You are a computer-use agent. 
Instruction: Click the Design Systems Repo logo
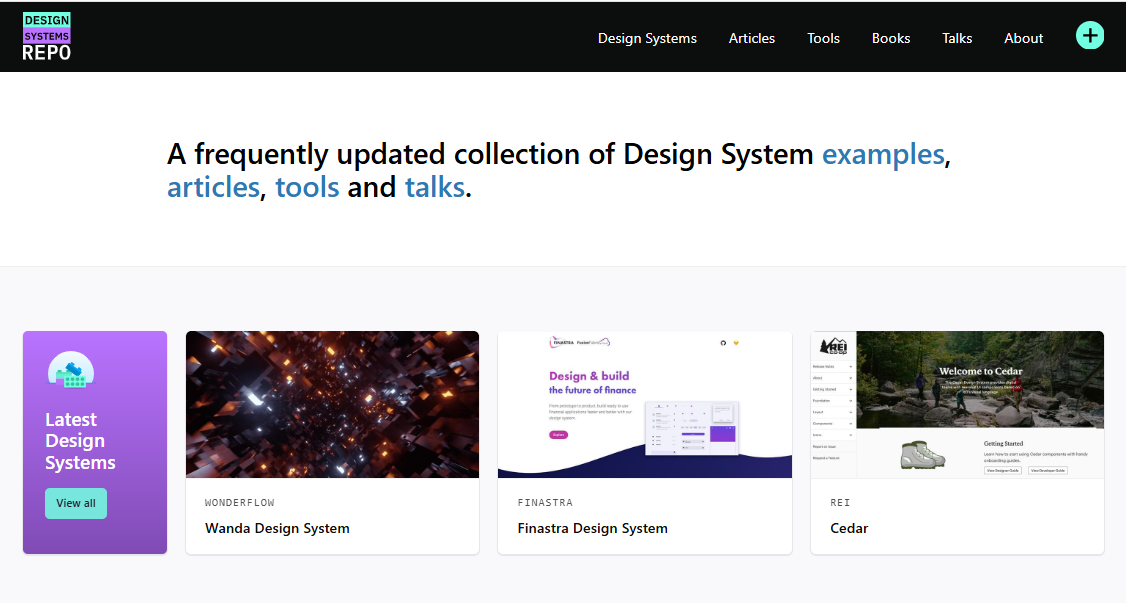click(x=47, y=37)
